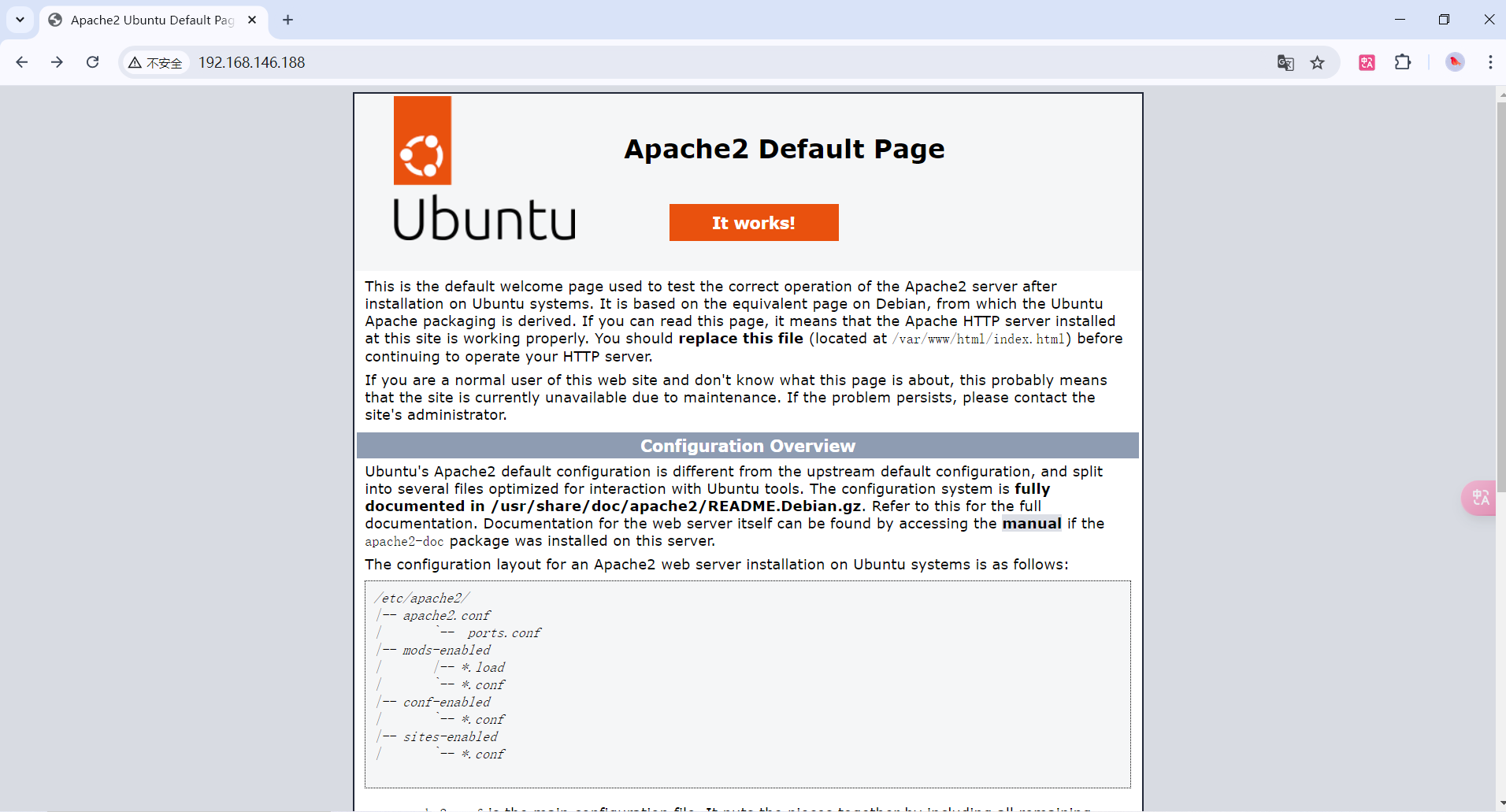The width and height of the screenshot is (1506, 812).
Task: Click ports.conf in the config tree
Action: pos(504,633)
